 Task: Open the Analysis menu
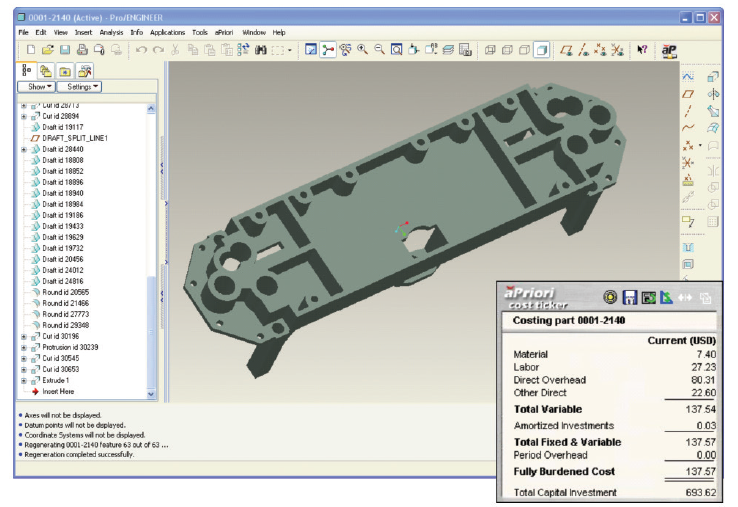pos(111,32)
